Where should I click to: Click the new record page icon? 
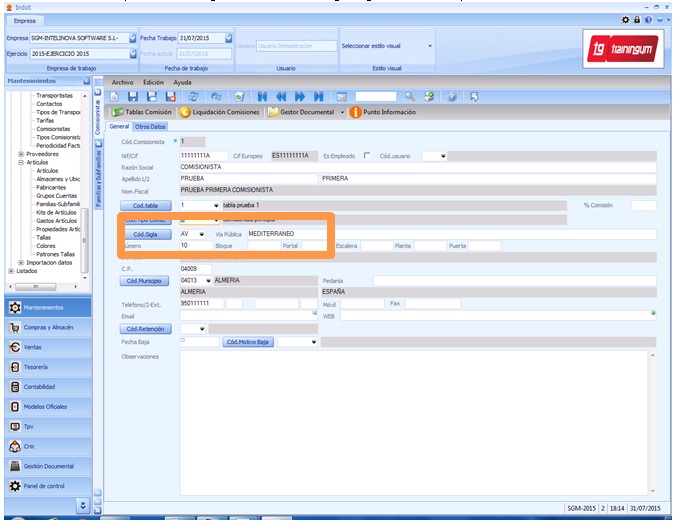coord(115,96)
